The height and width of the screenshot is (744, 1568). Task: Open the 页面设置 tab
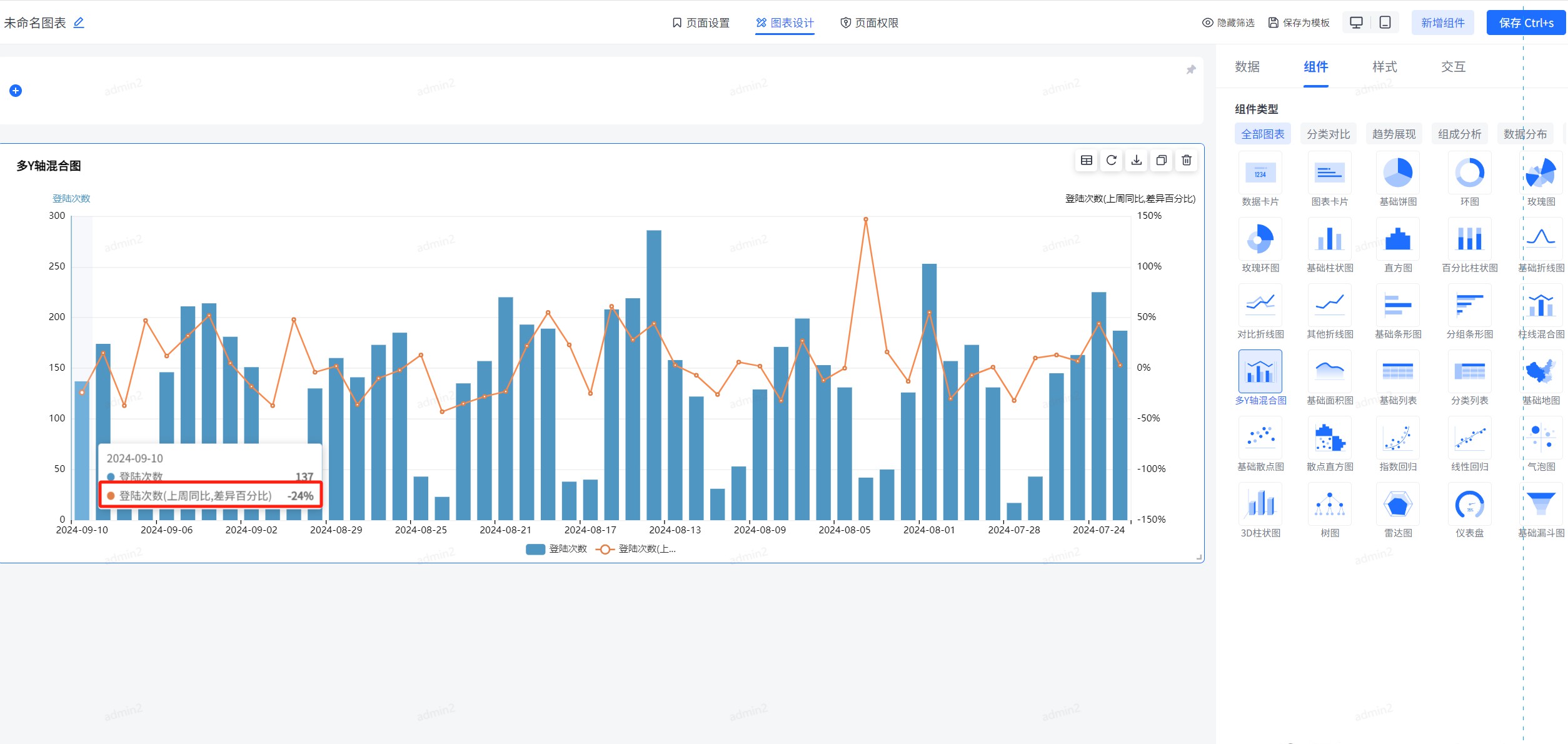701,23
